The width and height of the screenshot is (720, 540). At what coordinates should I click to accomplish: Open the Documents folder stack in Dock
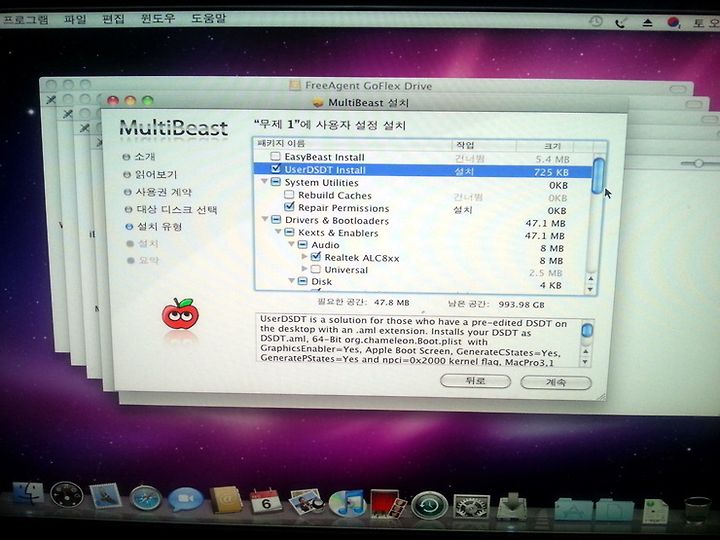[x=615, y=510]
